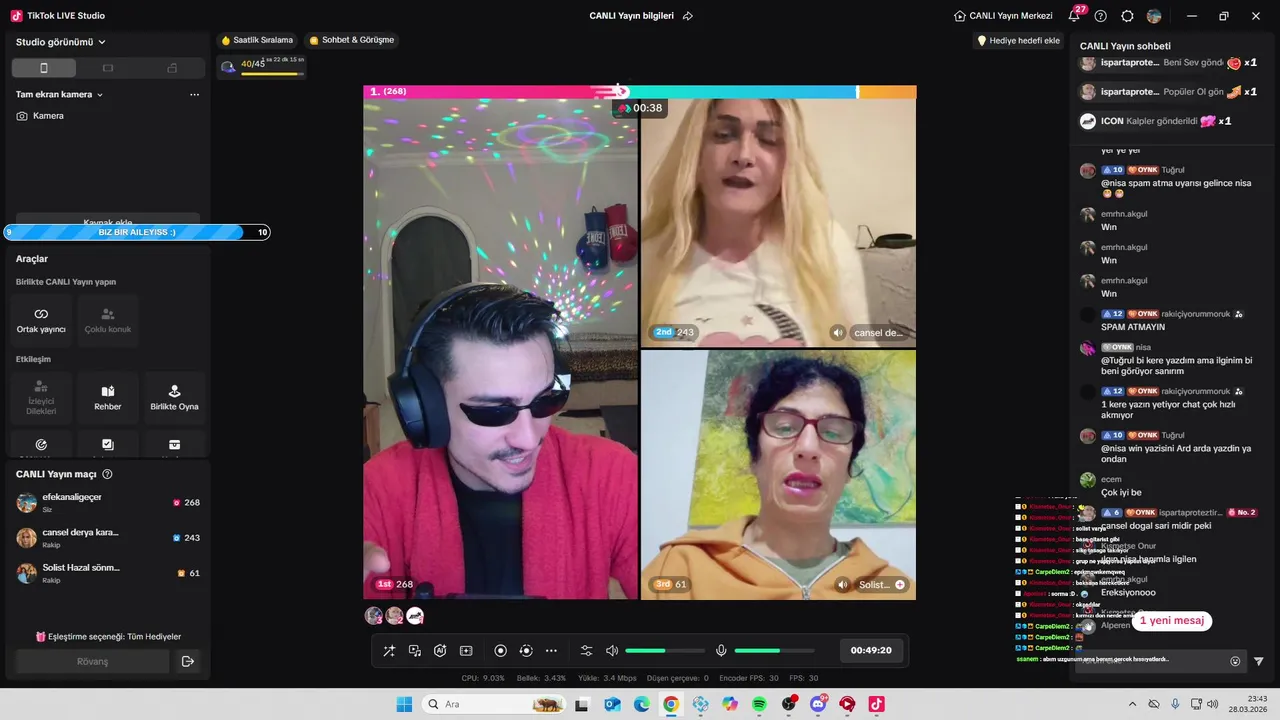Screen dimensions: 1280x720
Task: Adjust the microphone level slider
Action: click(774, 651)
